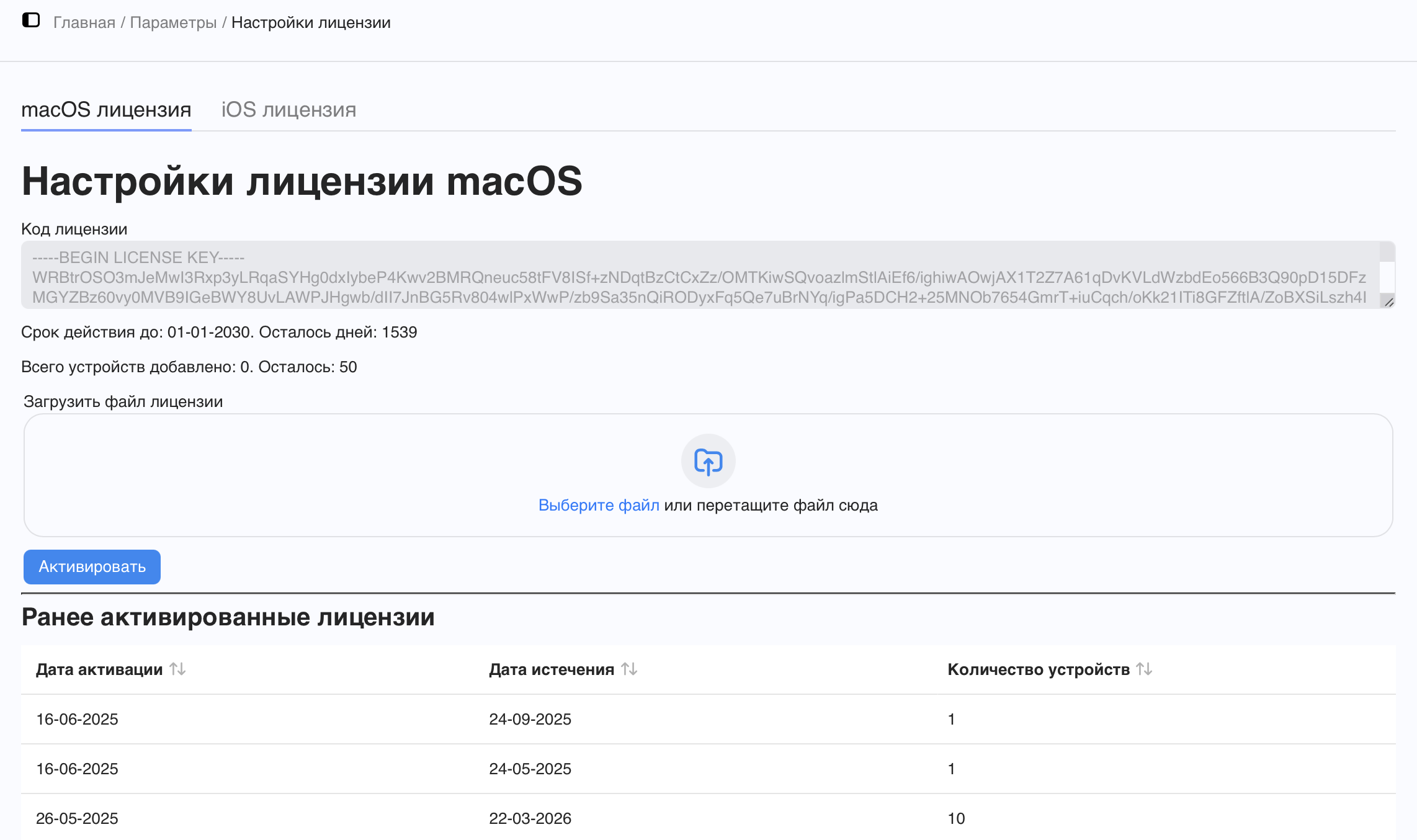Switch to the iOS лицензия tab

point(288,110)
